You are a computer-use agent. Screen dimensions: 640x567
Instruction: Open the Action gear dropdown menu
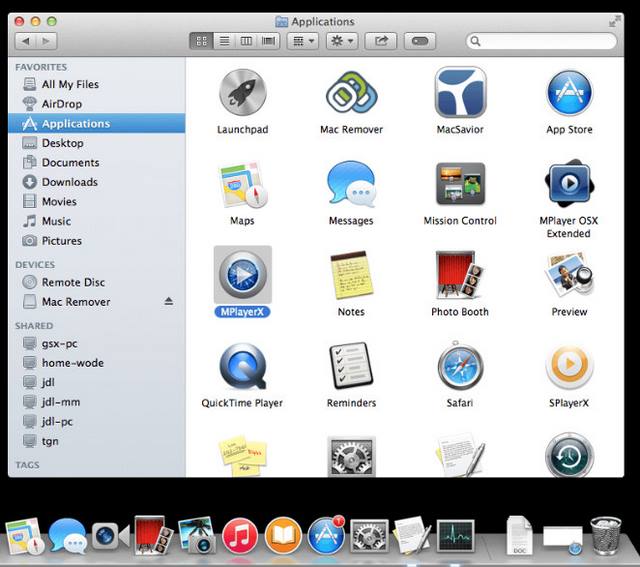(x=342, y=41)
